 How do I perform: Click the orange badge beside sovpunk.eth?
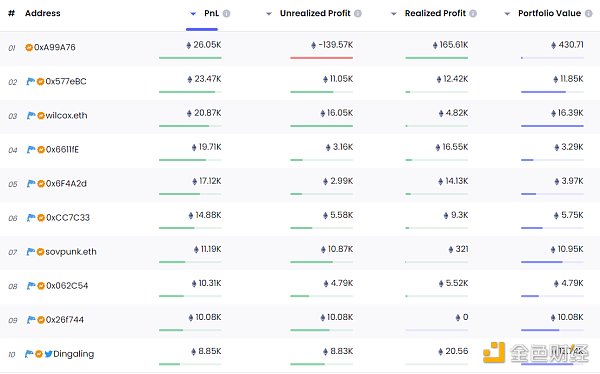tap(40, 252)
